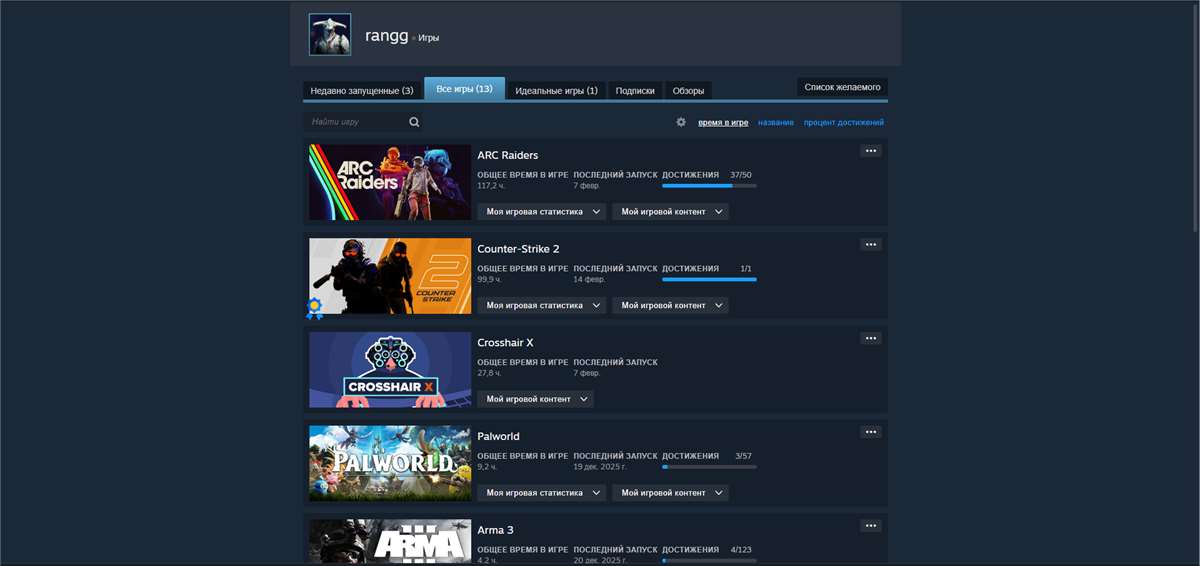Sort games by 'время в игре'
This screenshot has width=1200, height=566.
pyautogui.click(x=723, y=123)
